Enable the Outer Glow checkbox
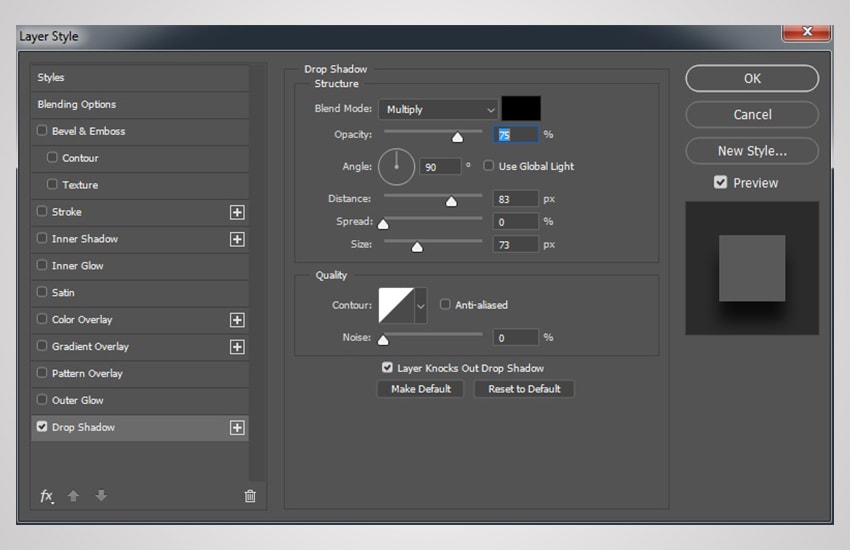850x550 pixels. pos(42,399)
